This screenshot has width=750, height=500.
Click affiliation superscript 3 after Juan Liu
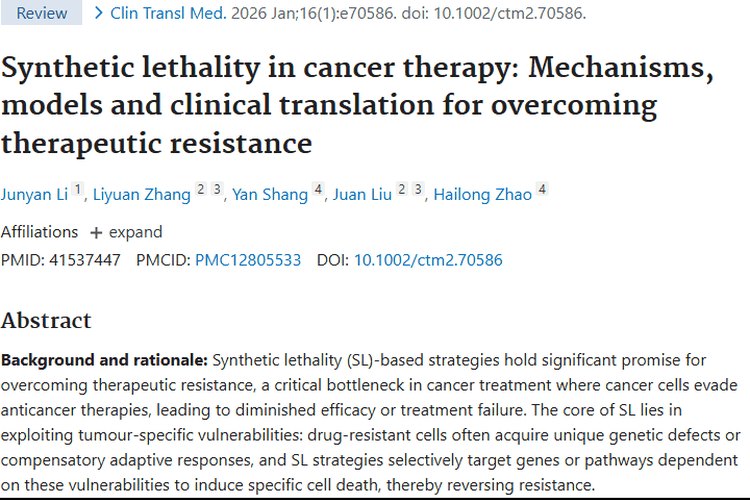tap(419, 189)
